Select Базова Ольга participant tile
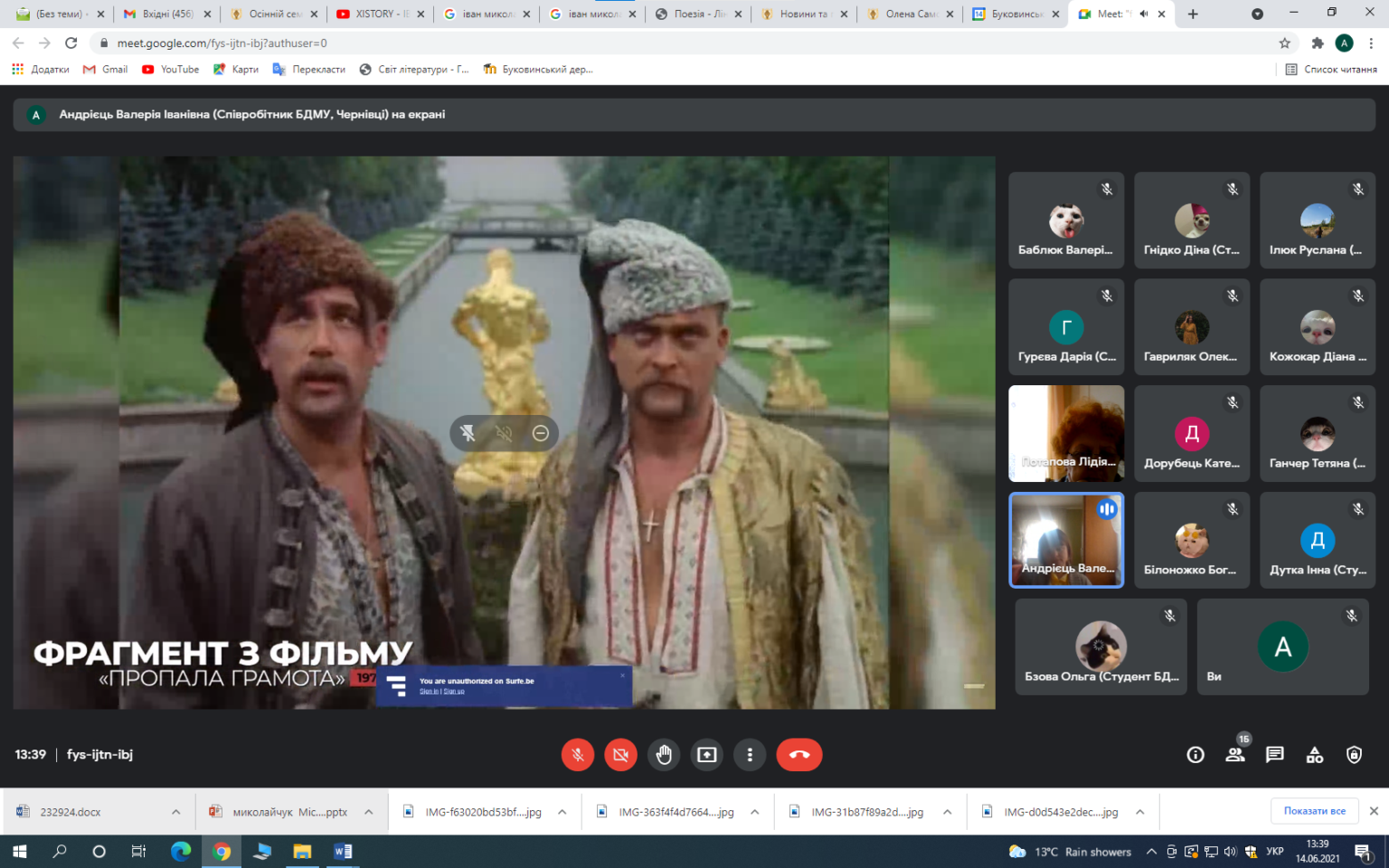This screenshot has width=1389, height=868. click(1101, 646)
